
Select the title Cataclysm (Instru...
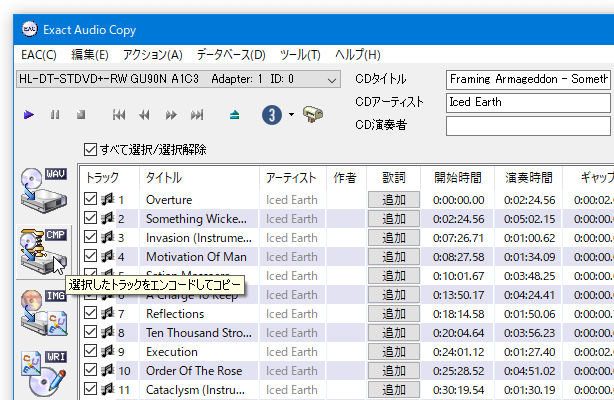point(195,390)
